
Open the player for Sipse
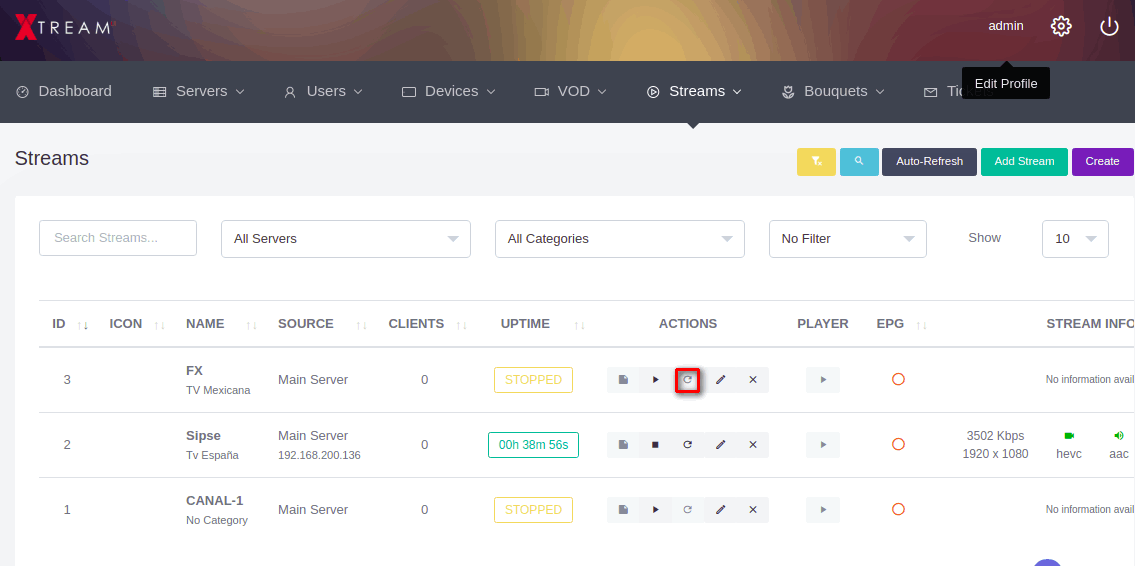tap(823, 445)
